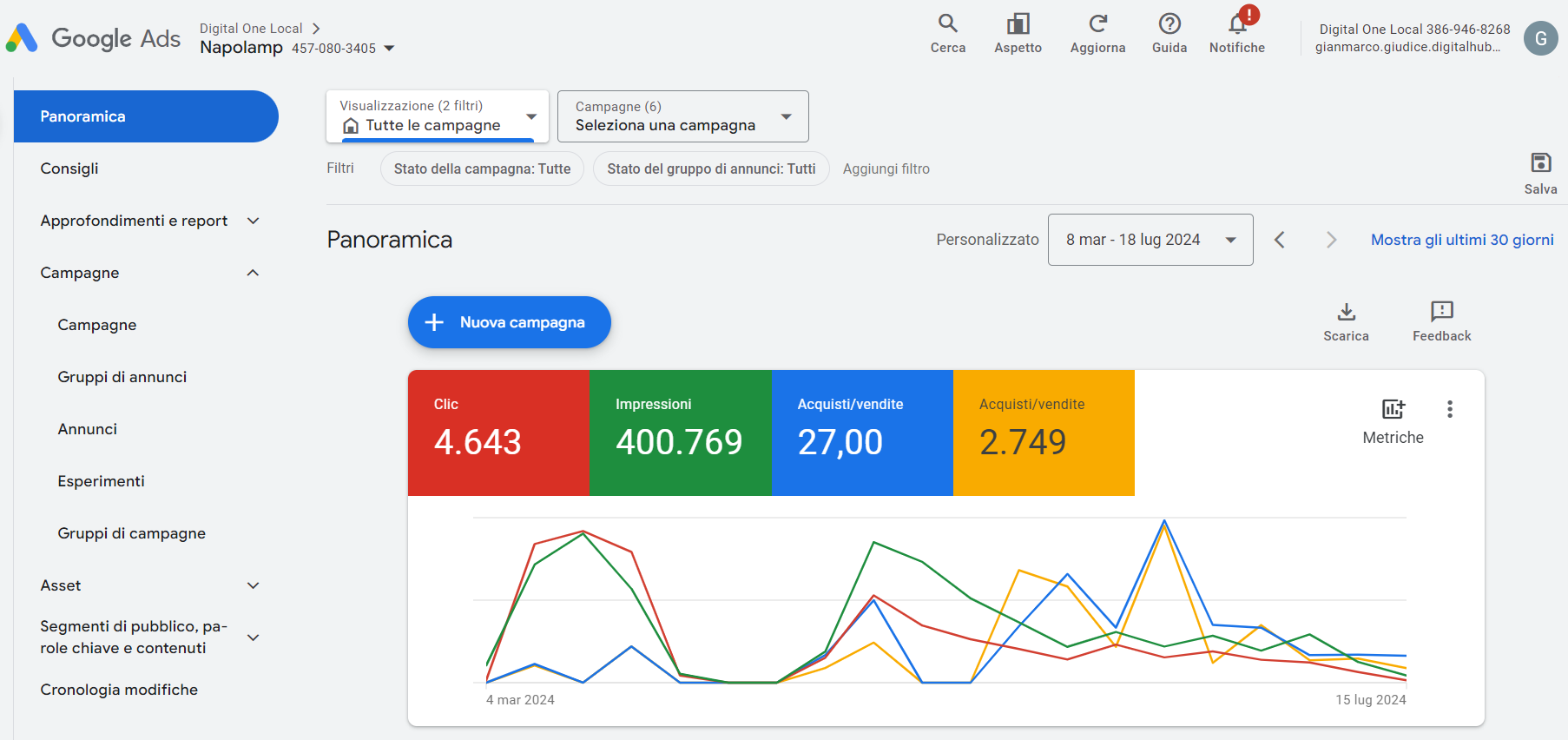Collapse the Campagne sidebar section

tap(253, 273)
